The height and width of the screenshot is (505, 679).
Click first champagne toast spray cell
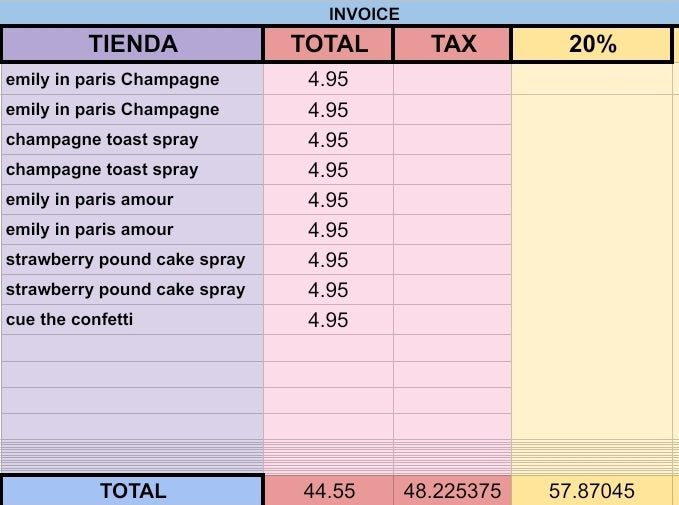pos(132,139)
